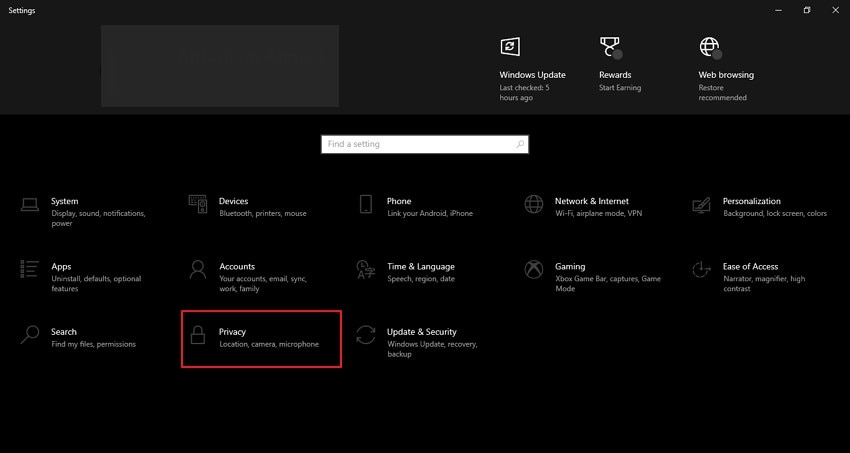Open the Personalization brush icon

(701, 205)
